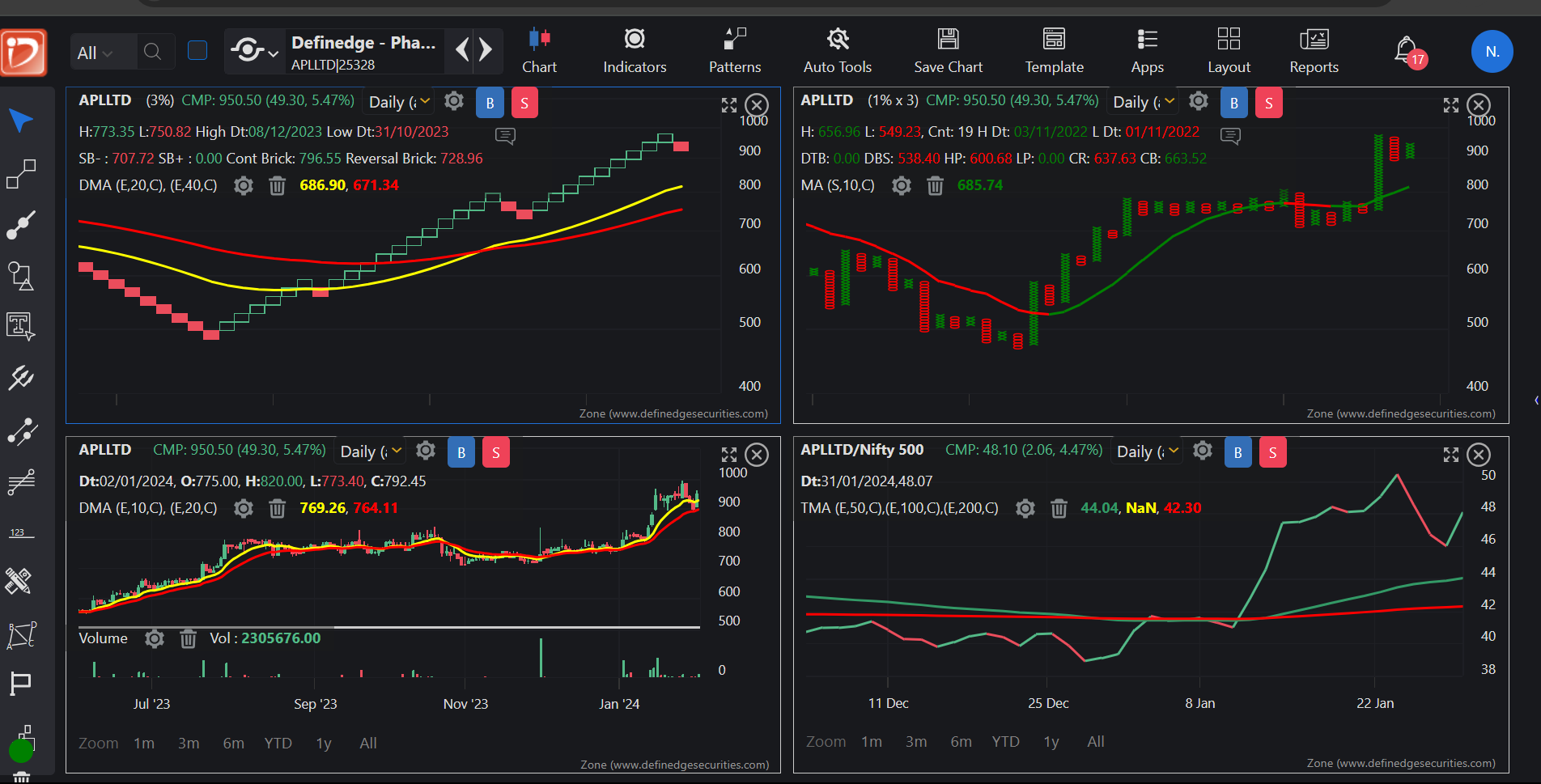
Task: Select the Fibonacci retracement lines tool
Action: [x=21, y=481]
